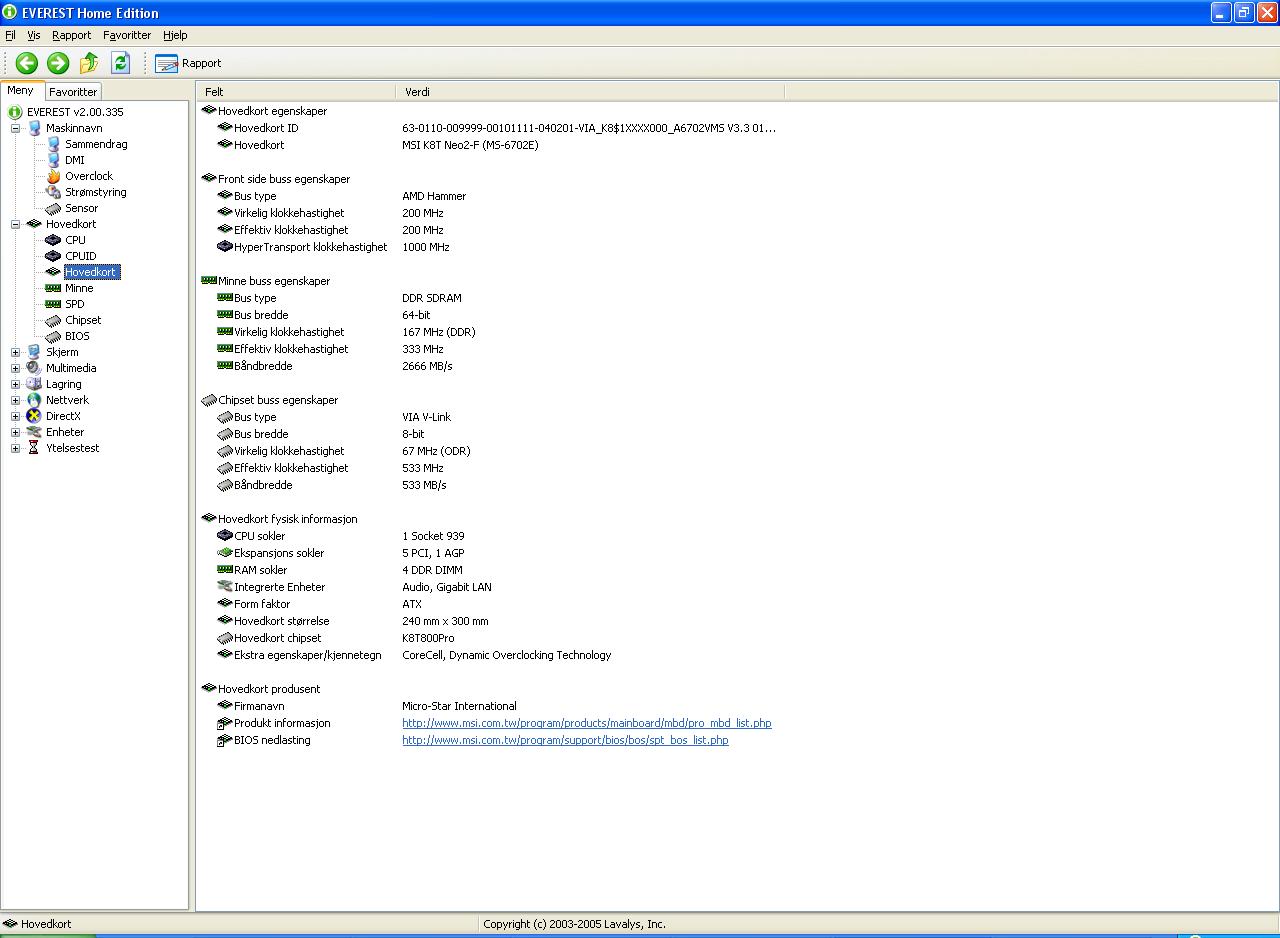Image resolution: width=1280 pixels, height=938 pixels.
Task: Select the Skjerm monitor icon
Action: [x=34, y=352]
